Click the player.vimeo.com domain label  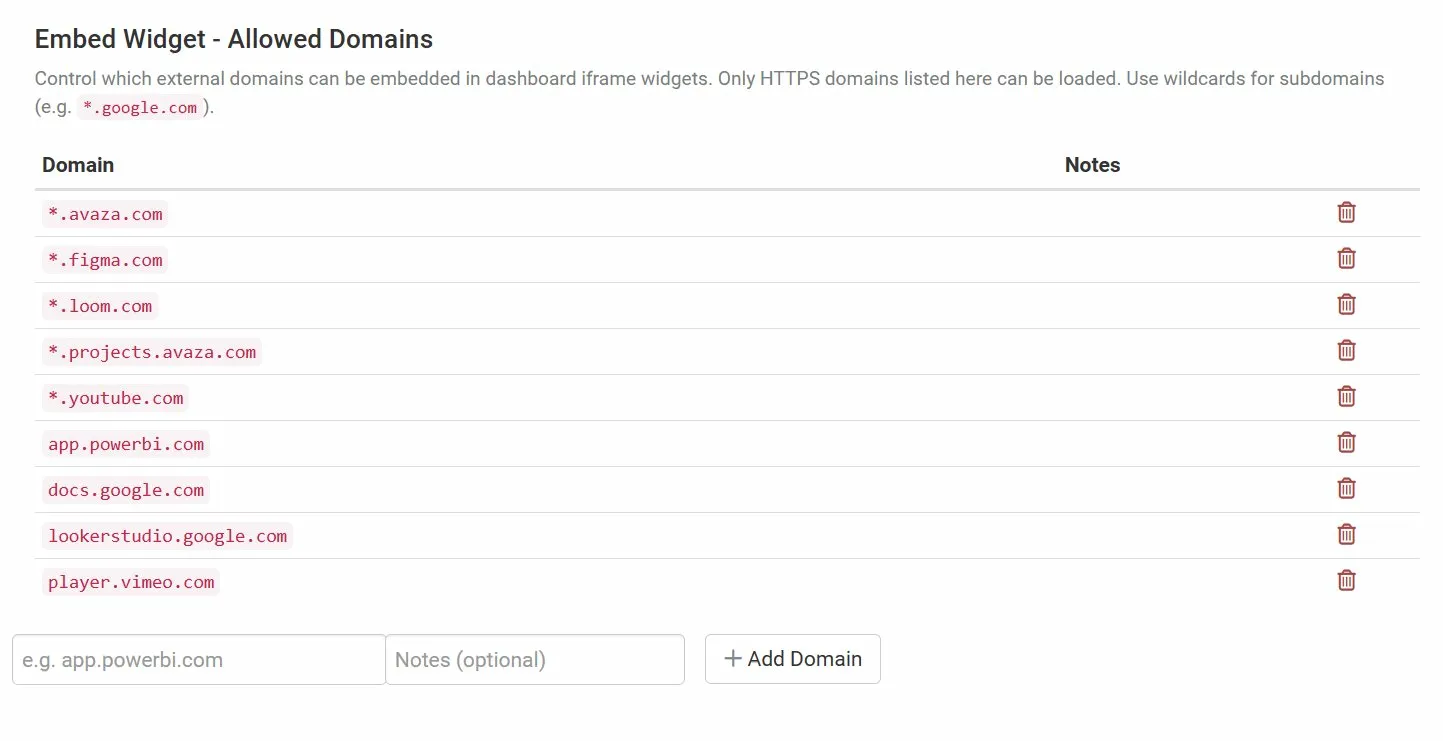131,582
